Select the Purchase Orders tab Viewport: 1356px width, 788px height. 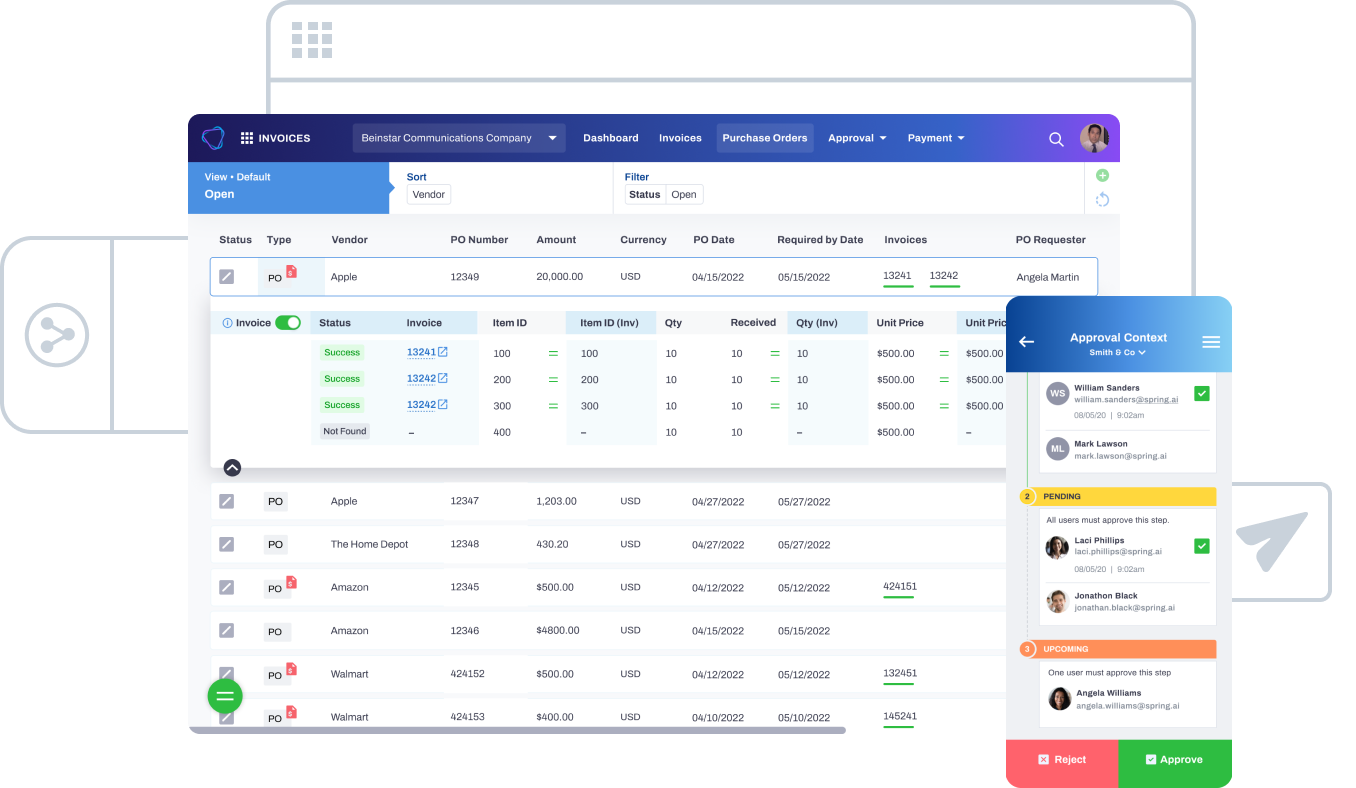tap(765, 137)
